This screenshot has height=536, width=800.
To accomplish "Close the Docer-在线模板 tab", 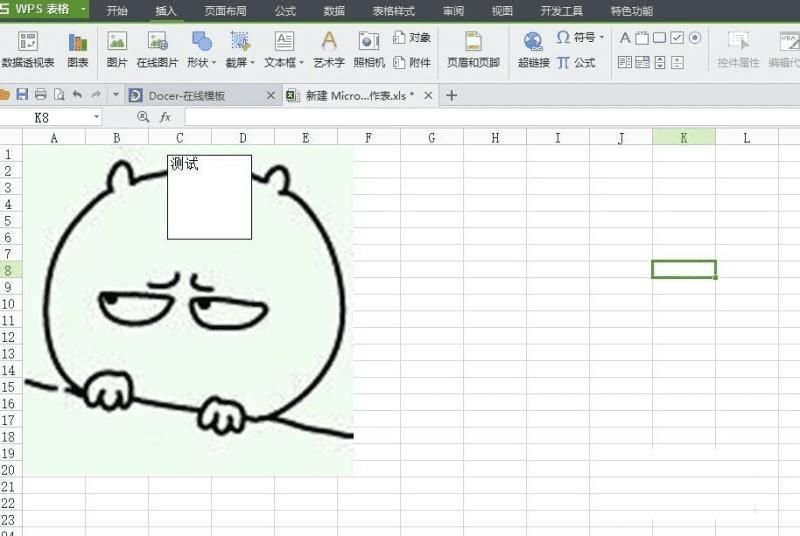I will click(270, 95).
